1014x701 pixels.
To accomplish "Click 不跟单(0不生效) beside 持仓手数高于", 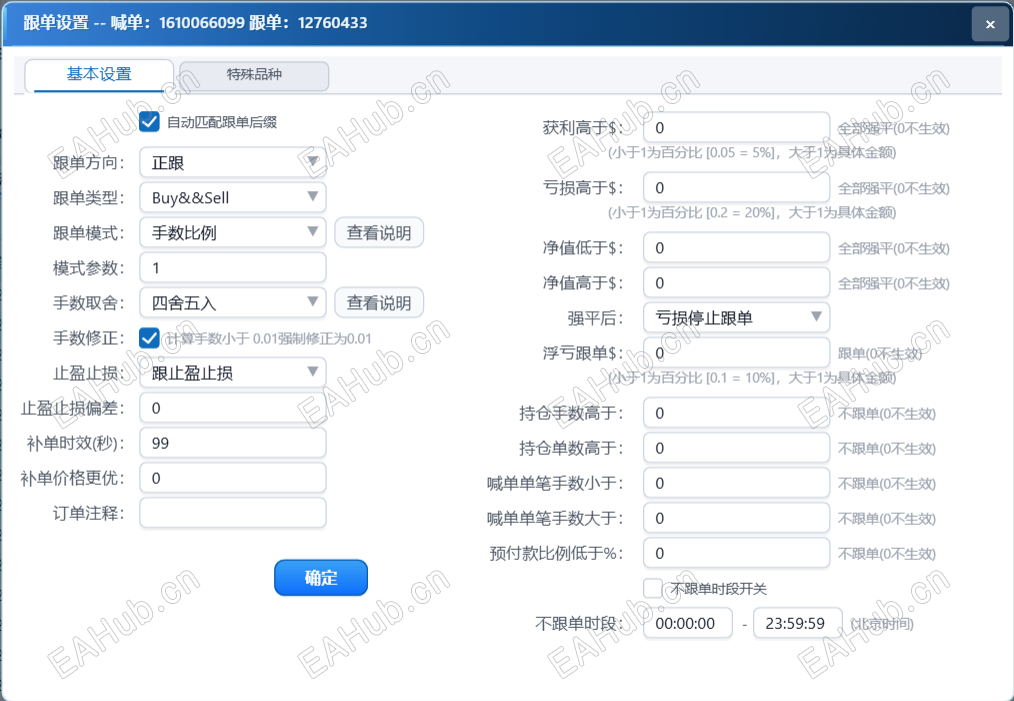I will (x=887, y=414).
